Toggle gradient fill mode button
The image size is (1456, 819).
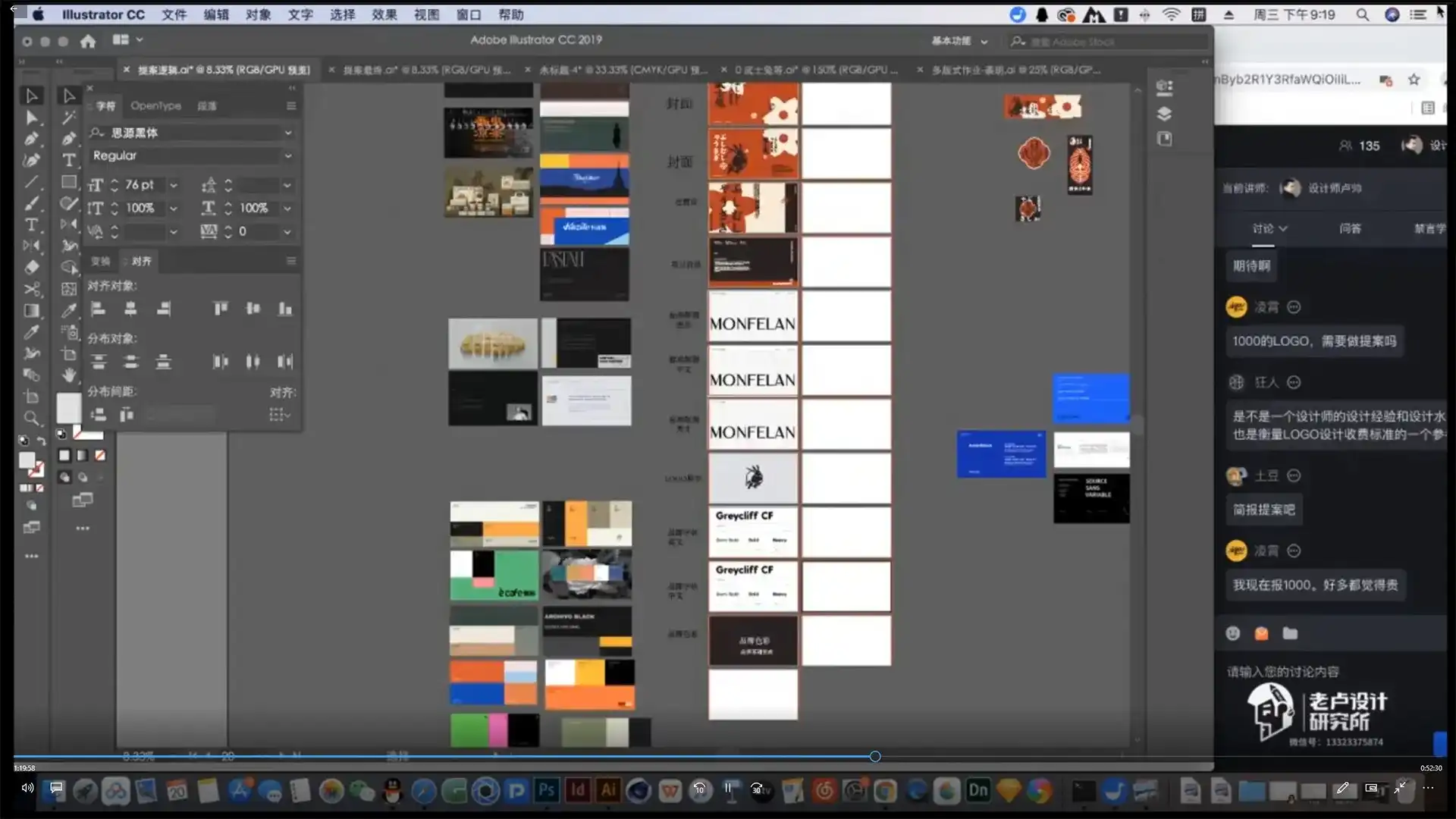[x=82, y=456]
